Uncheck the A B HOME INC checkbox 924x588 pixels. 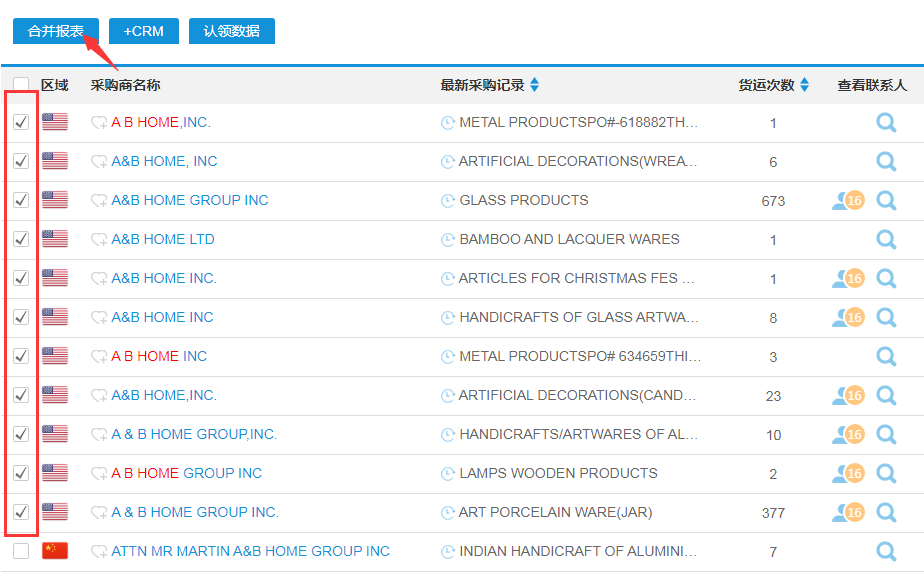(x=21, y=356)
